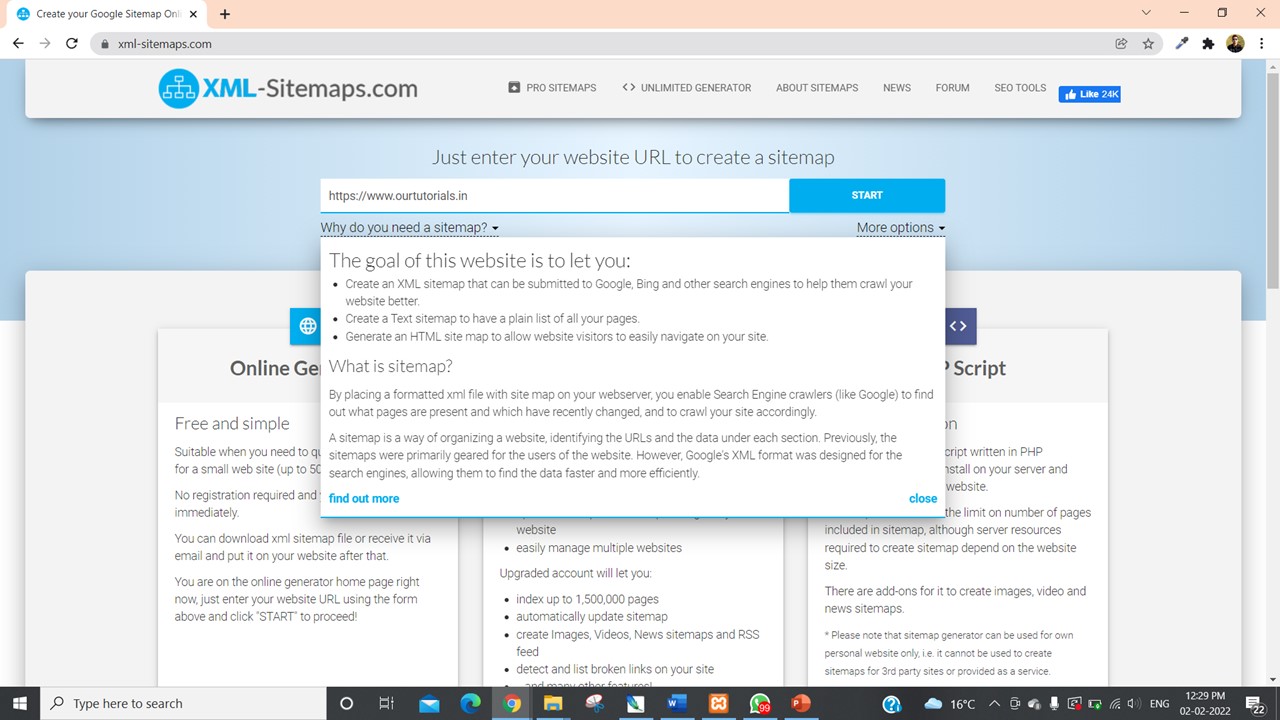
Task: Open the NEWS navigation item
Action: [897, 88]
